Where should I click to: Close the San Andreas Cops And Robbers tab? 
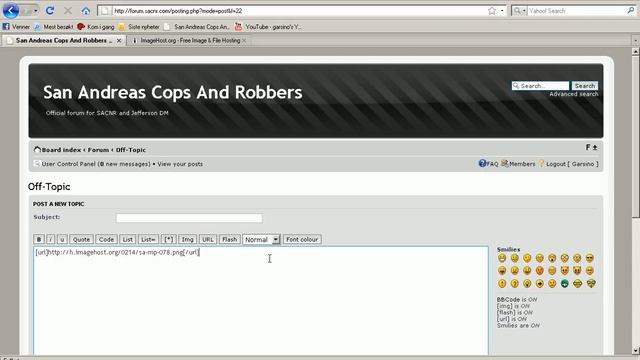click(119, 40)
